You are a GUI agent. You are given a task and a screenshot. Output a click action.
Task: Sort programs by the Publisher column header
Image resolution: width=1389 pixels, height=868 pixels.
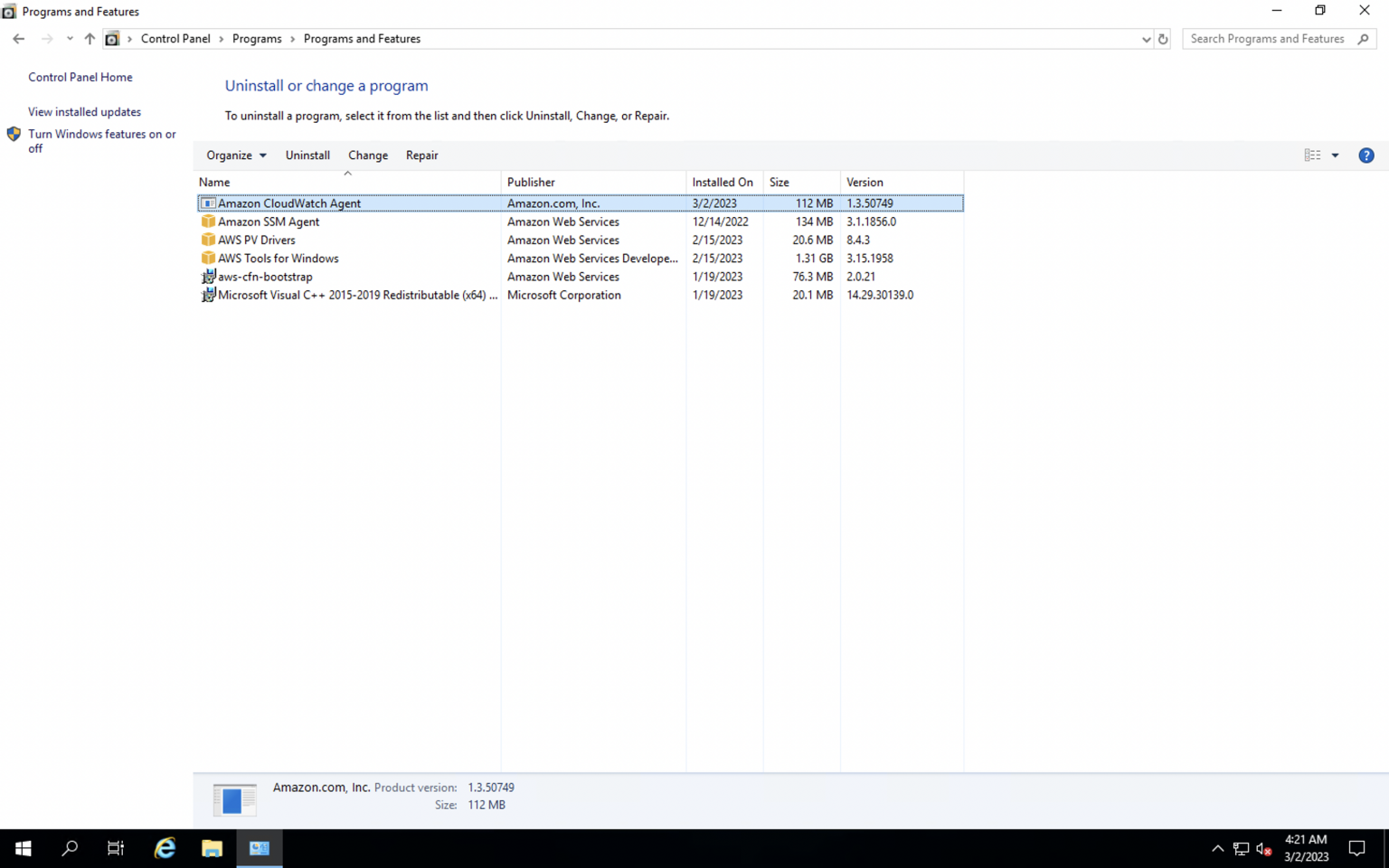point(531,182)
